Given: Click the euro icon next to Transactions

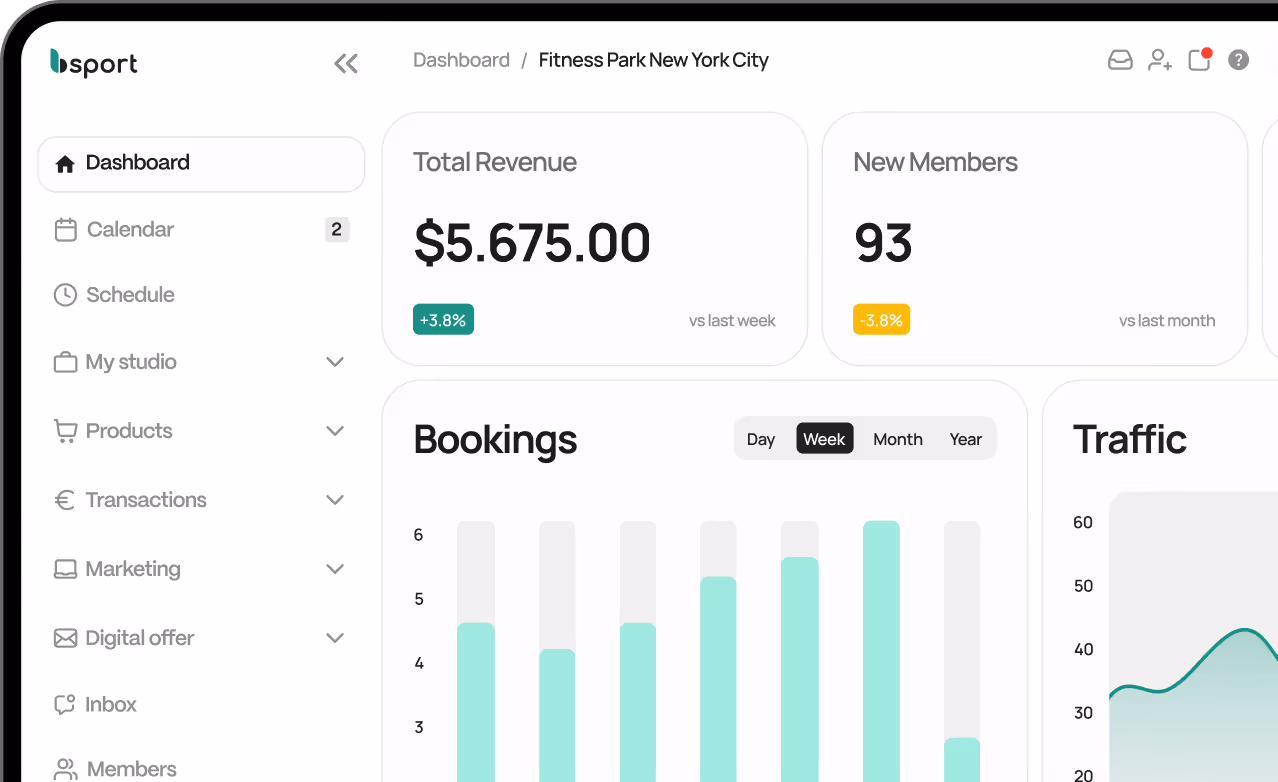Looking at the screenshot, I should pos(65,499).
